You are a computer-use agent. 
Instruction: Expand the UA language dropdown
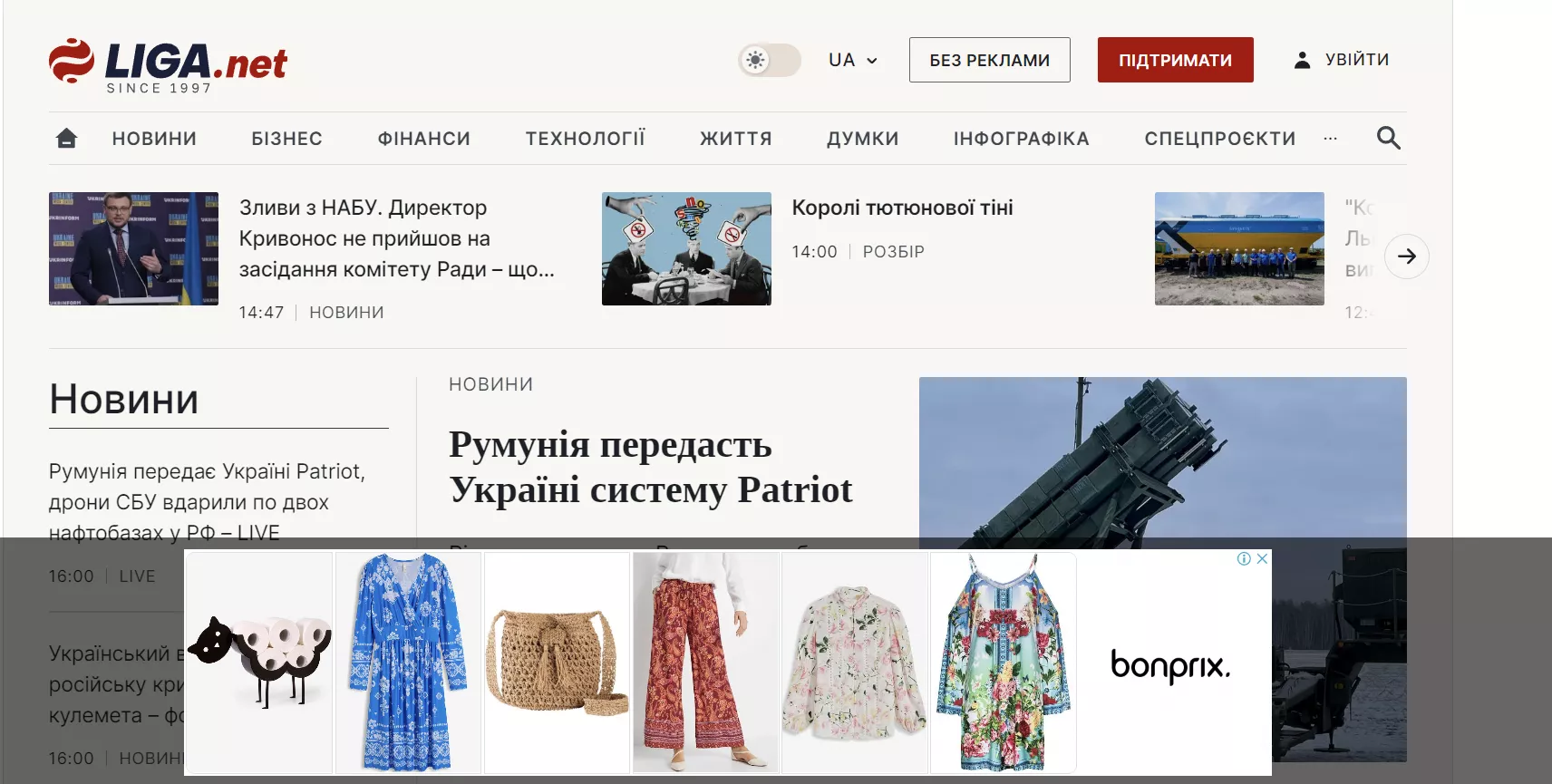(852, 60)
